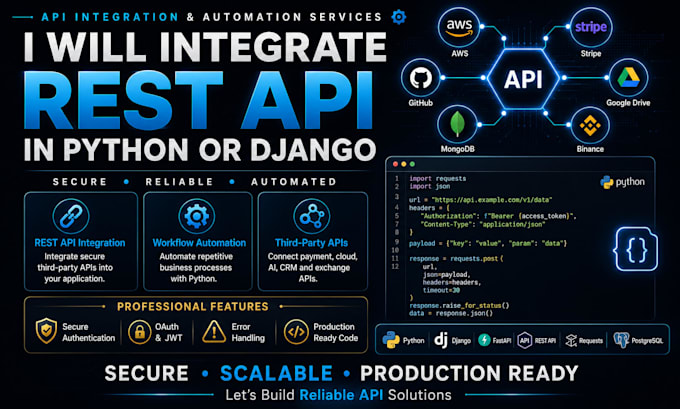Click the PostgreSQL label in tech bar
The height and width of the screenshot is (409, 680).
tap(647, 341)
